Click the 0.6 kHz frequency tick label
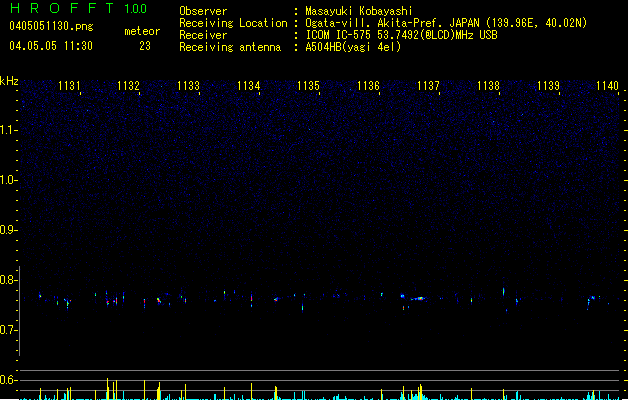The image size is (629, 400). click(7, 380)
